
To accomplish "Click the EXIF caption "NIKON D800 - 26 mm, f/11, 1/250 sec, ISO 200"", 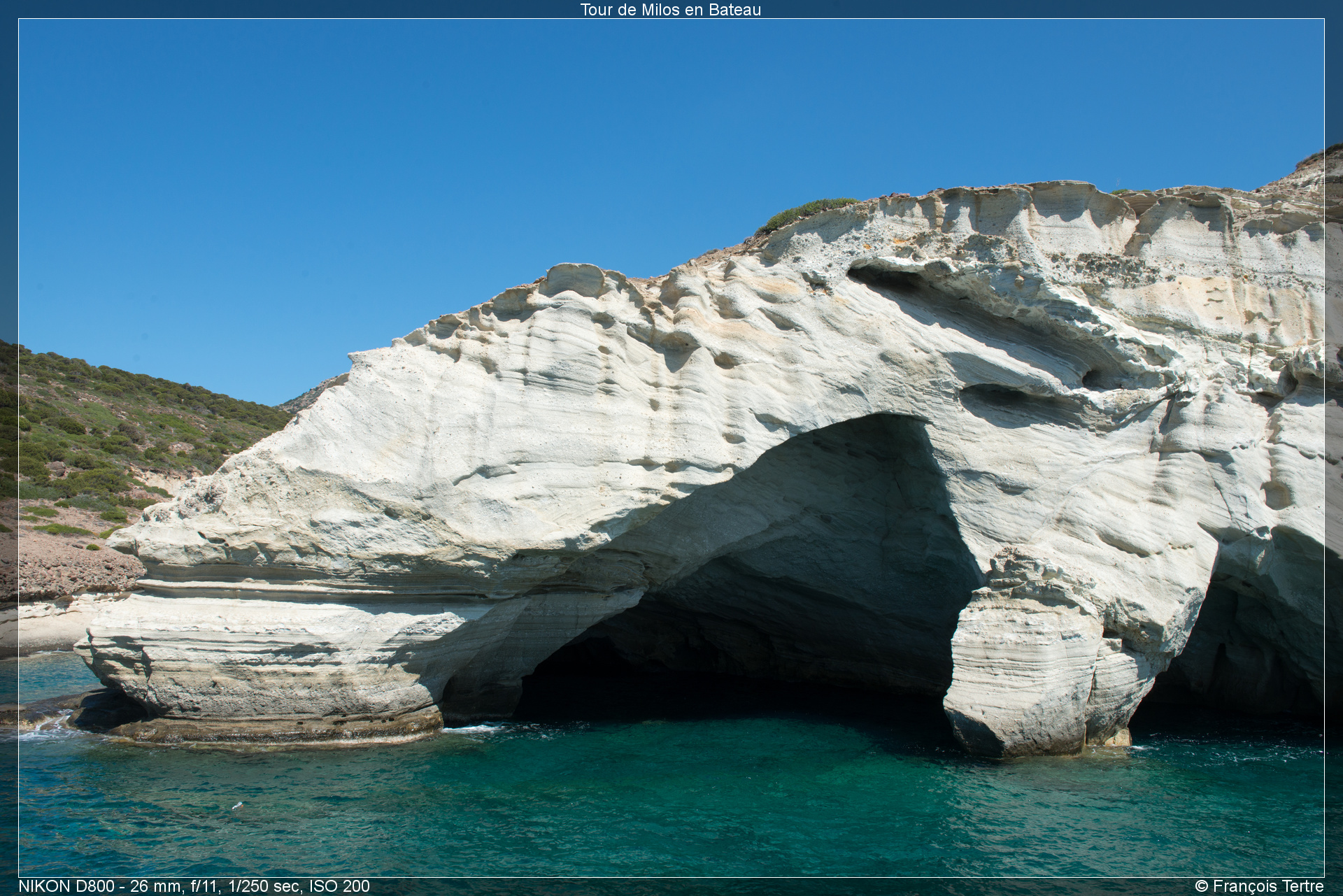I will coord(194,886).
